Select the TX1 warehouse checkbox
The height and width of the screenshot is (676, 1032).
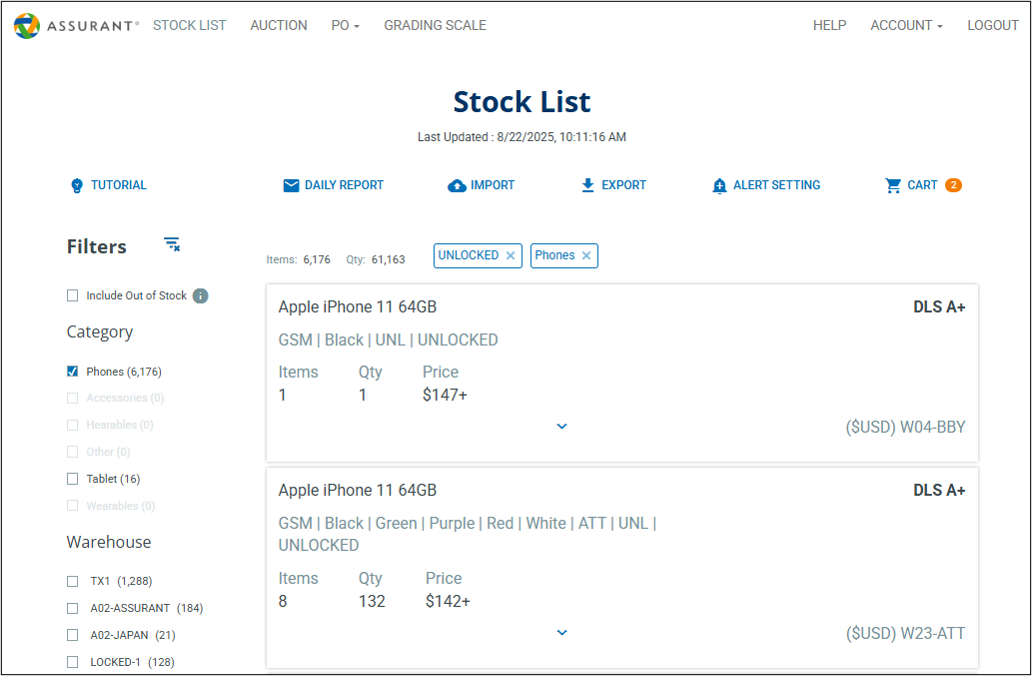coord(72,581)
